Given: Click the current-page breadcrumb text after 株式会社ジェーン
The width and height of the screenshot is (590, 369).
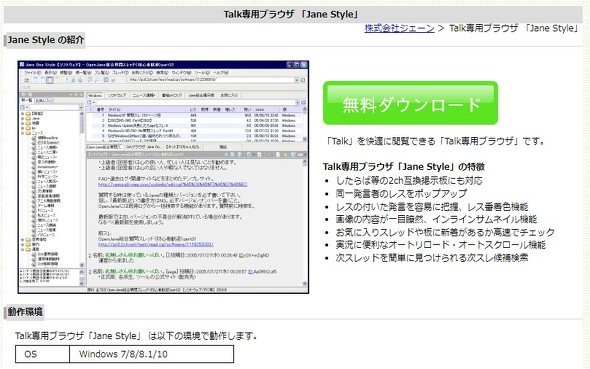Looking at the screenshot, I should click(x=514, y=28).
